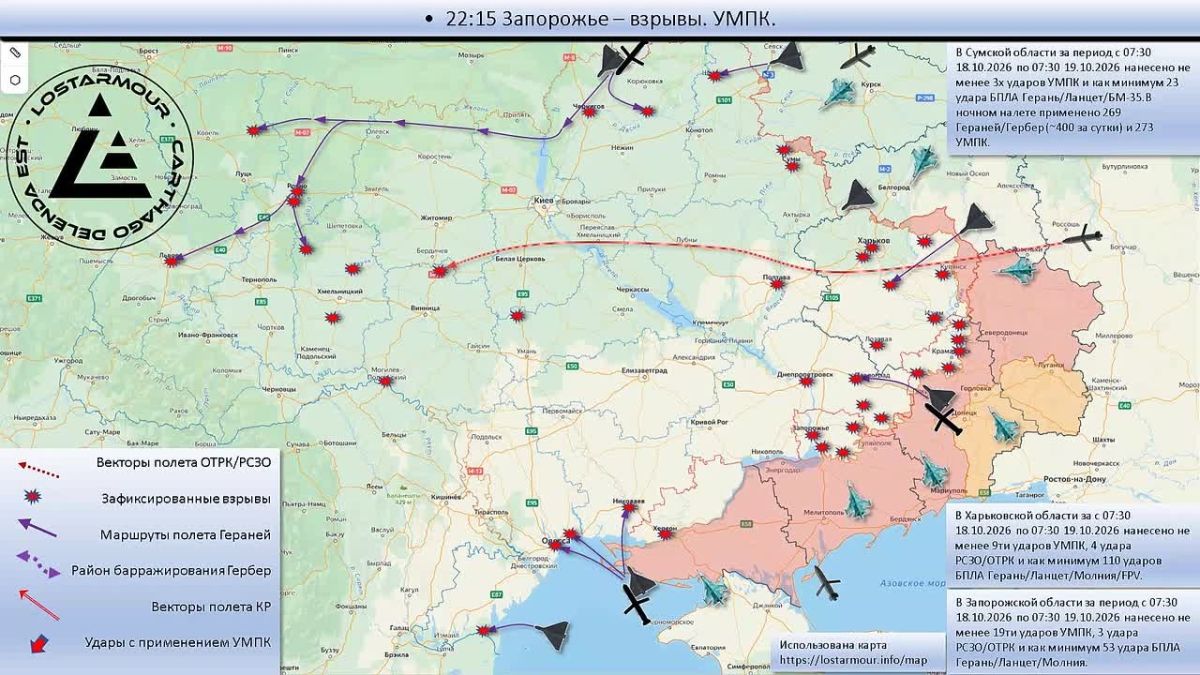Click the Запорожская область report text box

[1072, 632]
